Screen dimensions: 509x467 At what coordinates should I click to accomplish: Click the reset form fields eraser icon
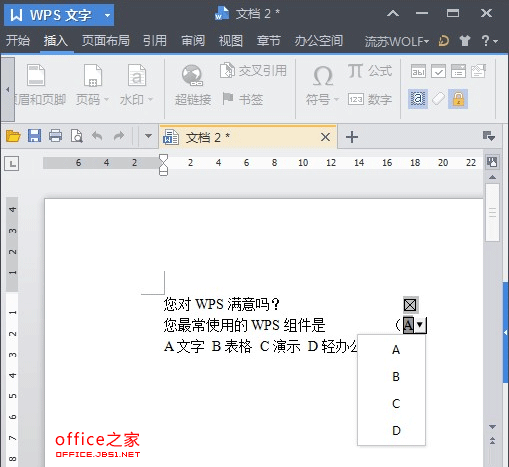tap(438, 99)
